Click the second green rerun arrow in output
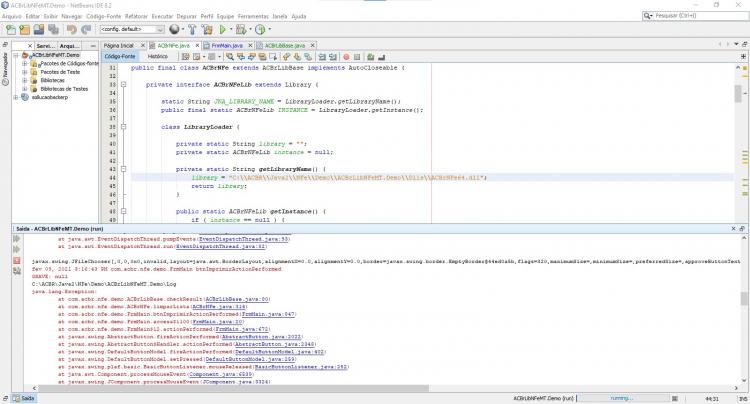 pyautogui.click(x=17, y=250)
